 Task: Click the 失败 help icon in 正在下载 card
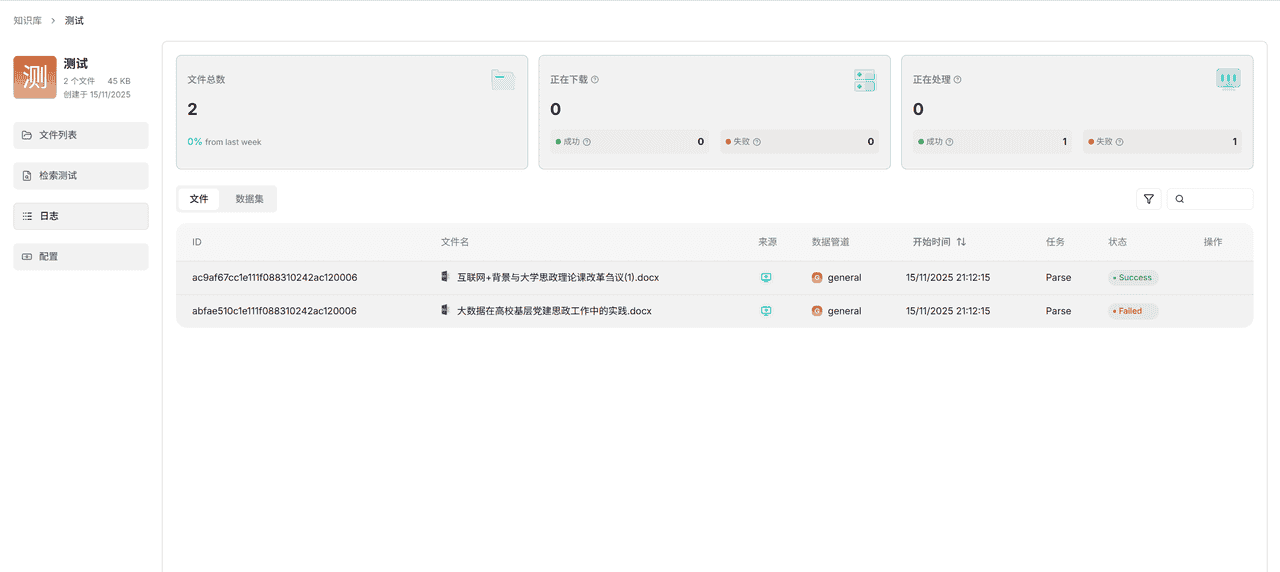click(x=757, y=142)
